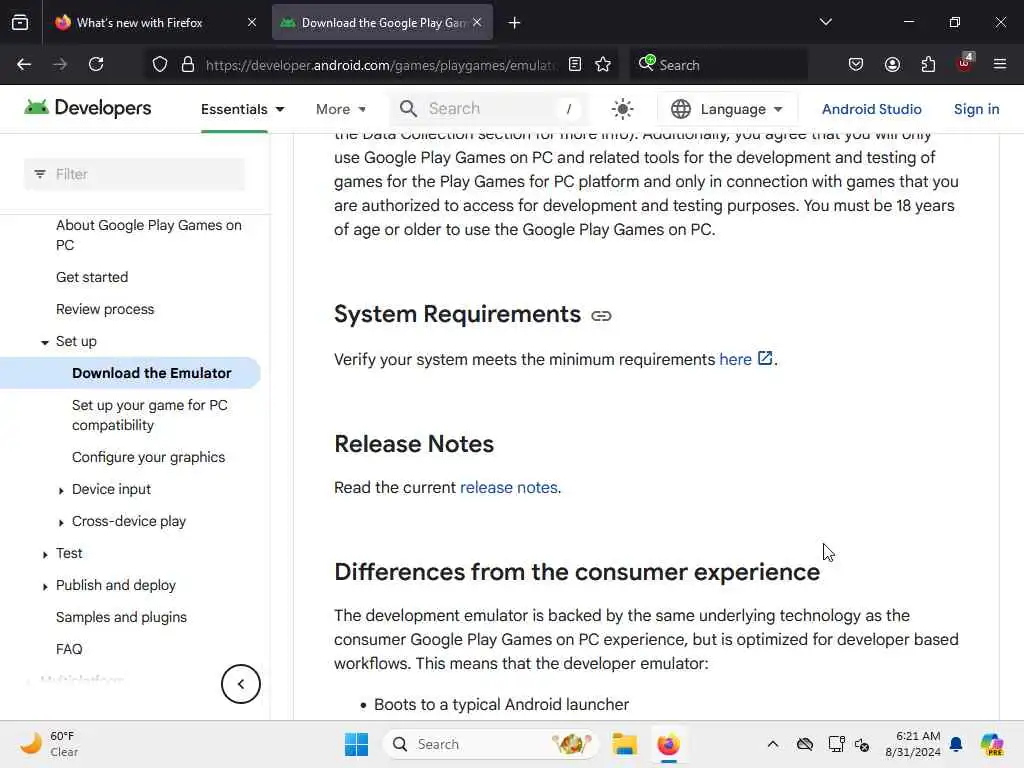Image resolution: width=1024 pixels, height=768 pixels.
Task: Open the weather widget showing 60°F Clear
Action: pos(49,744)
